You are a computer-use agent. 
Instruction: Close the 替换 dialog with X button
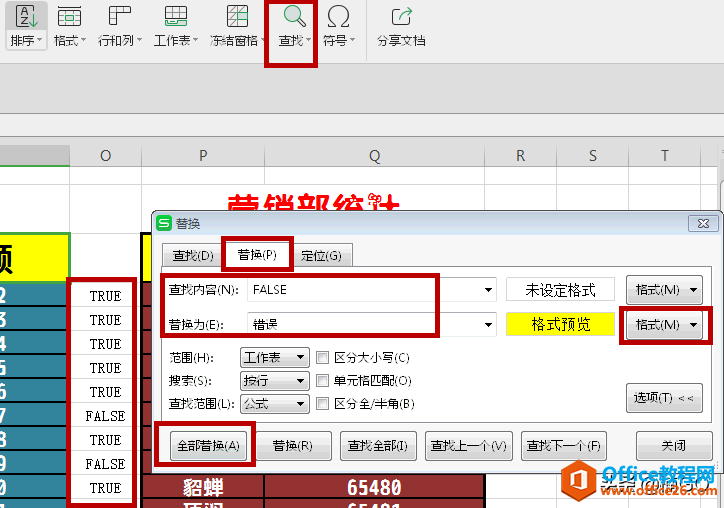(703, 224)
